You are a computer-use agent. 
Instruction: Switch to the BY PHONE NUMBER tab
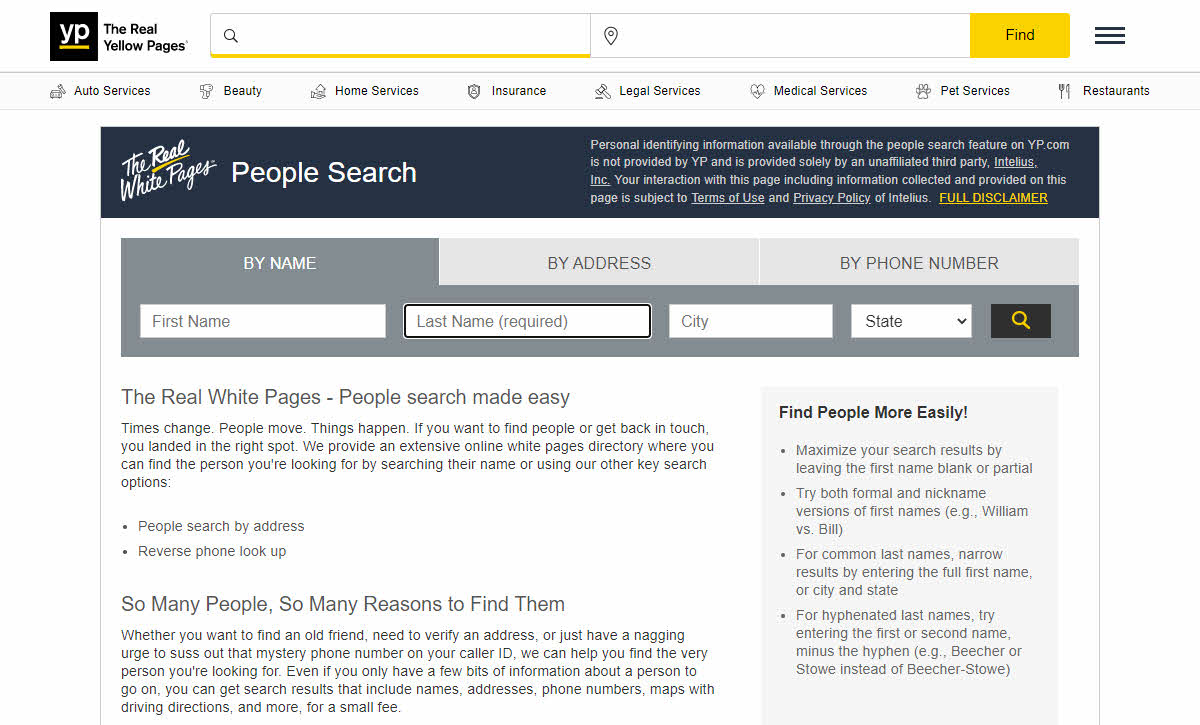click(918, 262)
